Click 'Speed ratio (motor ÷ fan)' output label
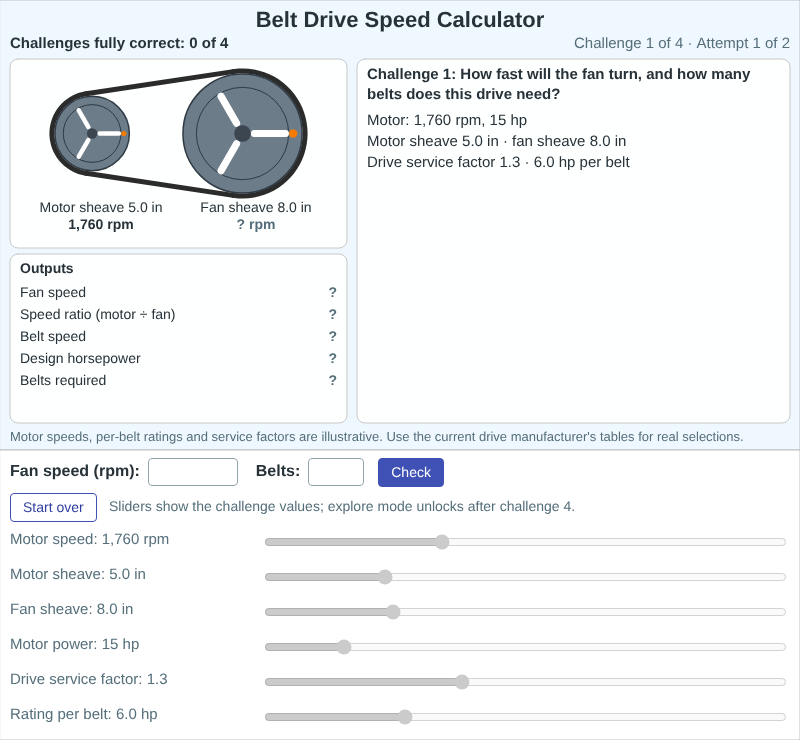This screenshot has height=742, width=800. point(98,314)
